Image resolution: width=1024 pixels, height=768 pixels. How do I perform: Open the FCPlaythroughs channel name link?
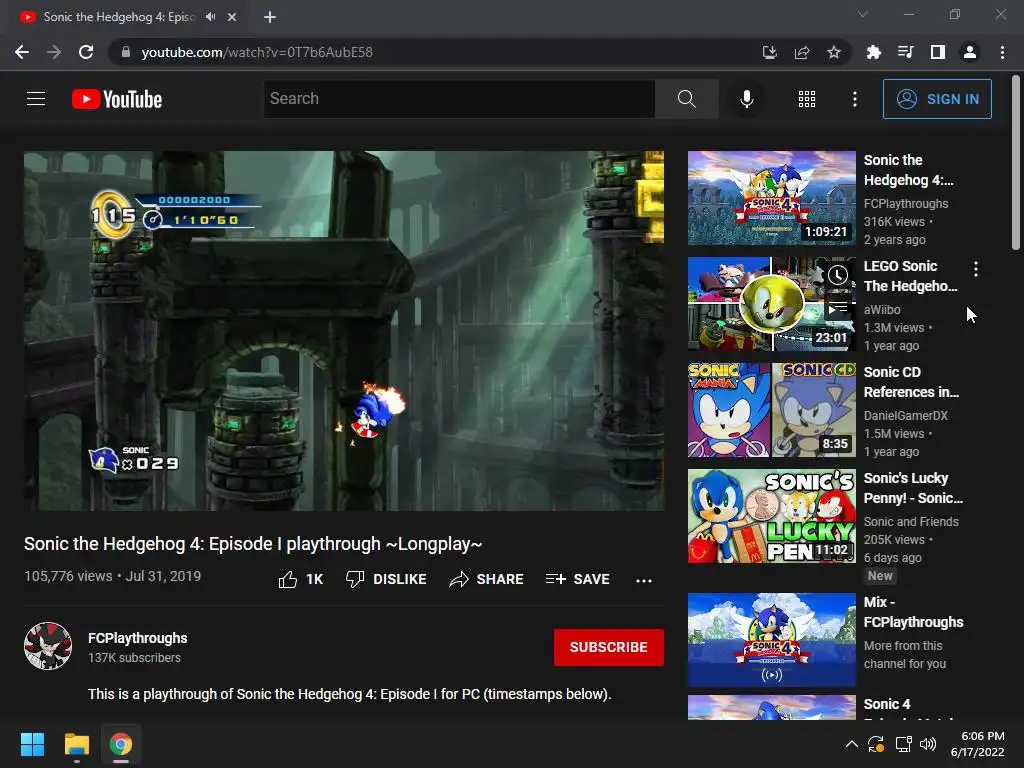click(x=138, y=638)
